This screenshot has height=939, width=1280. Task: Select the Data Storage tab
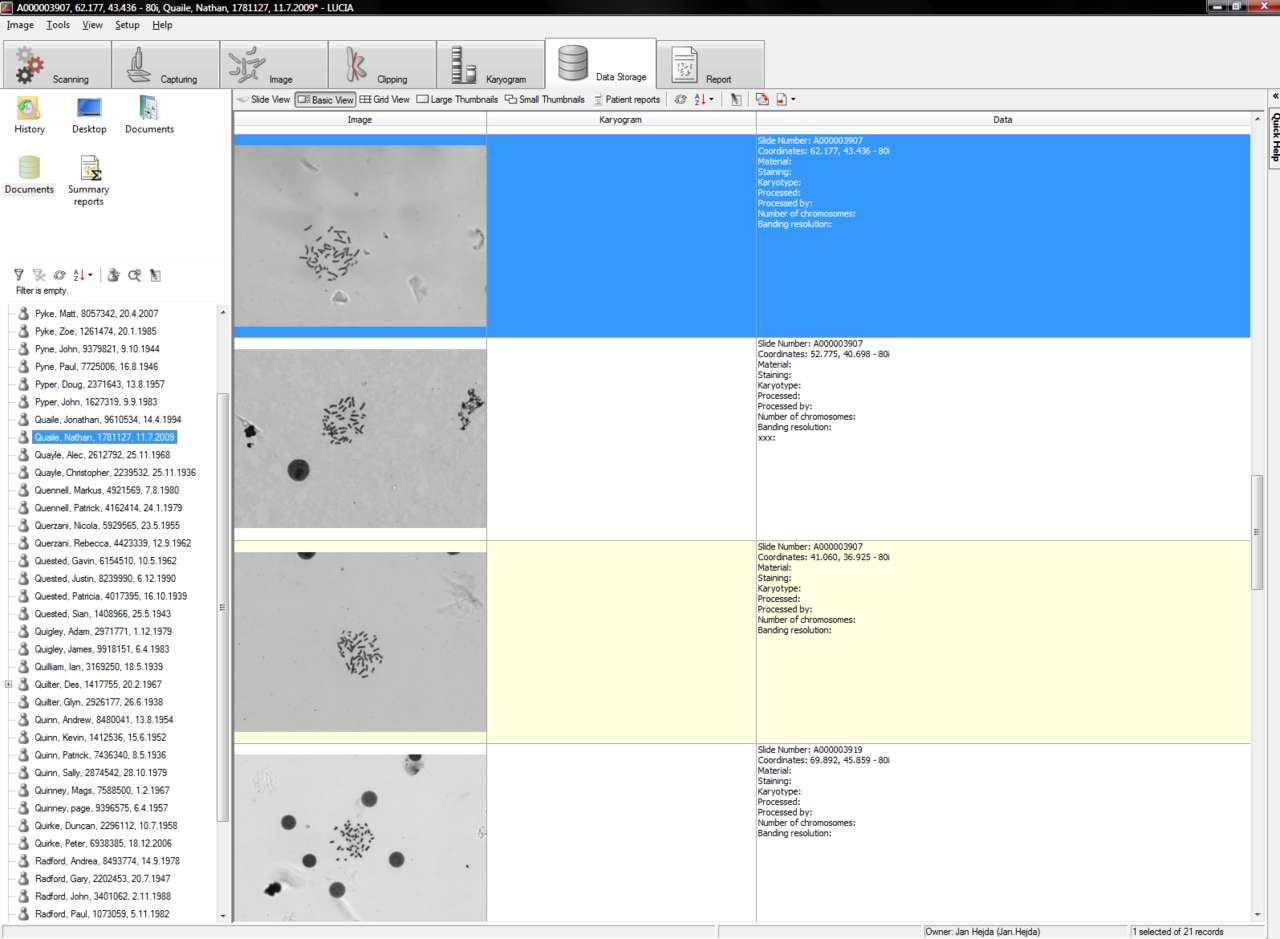(x=600, y=63)
